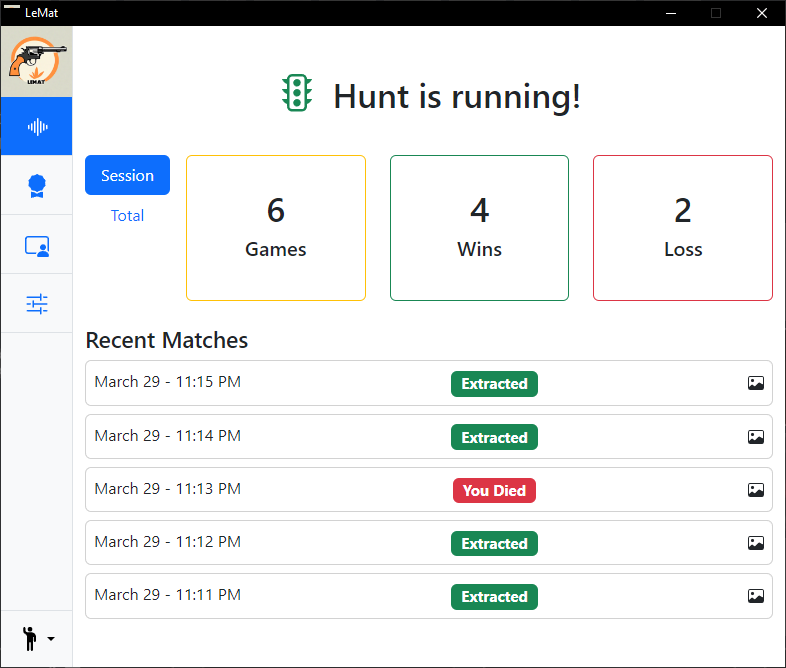
Task: Click Extracted badge on 11:15 PM match
Action: 494,384
